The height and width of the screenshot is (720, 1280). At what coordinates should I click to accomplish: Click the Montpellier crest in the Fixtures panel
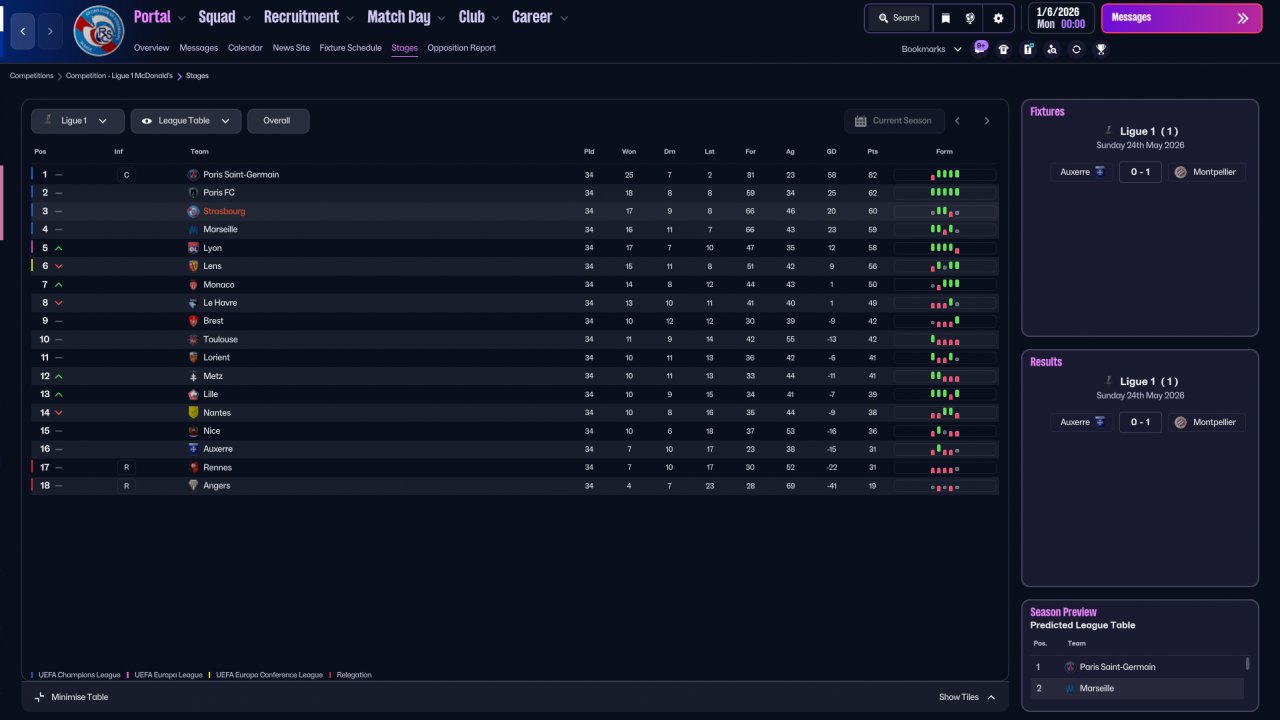[x=1181, y=172]
